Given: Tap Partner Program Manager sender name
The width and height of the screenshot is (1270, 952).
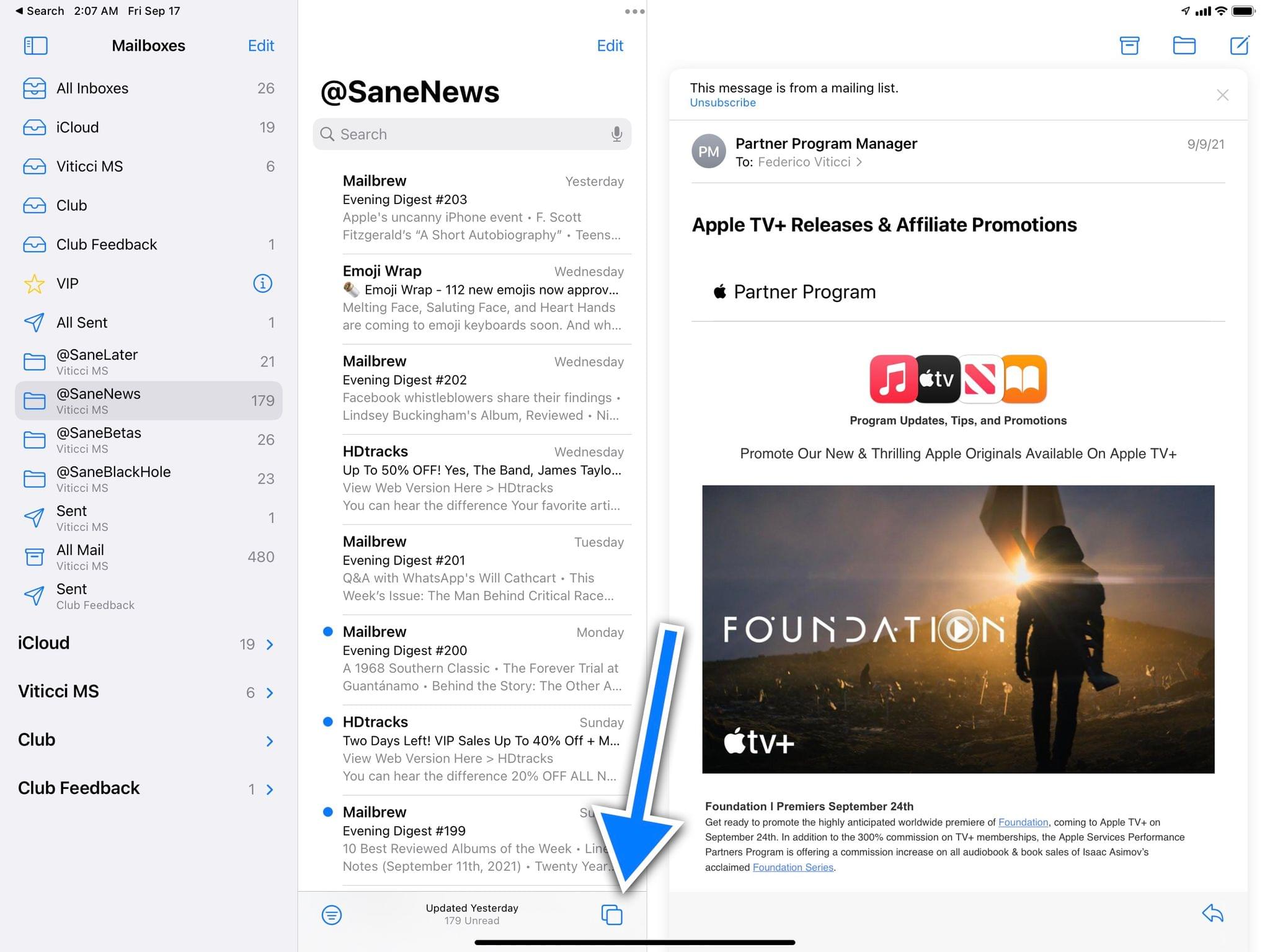Looking at the screenshot, I should (x=826, y=143).
